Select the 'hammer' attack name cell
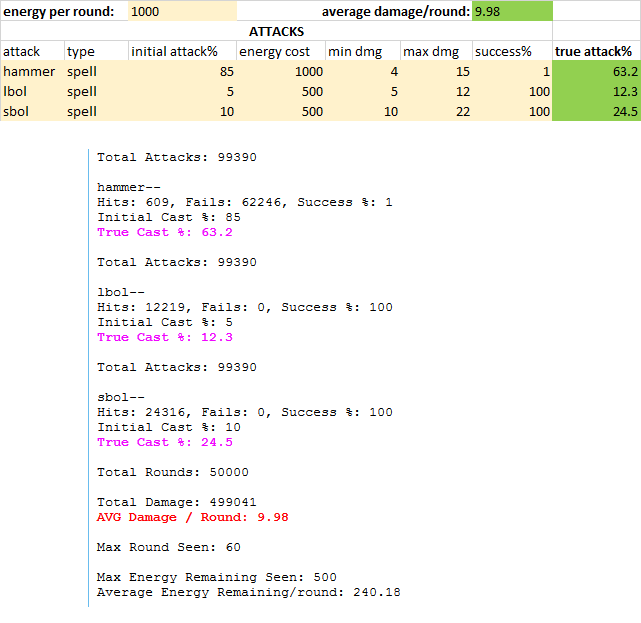This screenshot has width=641, height=623. pos(32,71)
